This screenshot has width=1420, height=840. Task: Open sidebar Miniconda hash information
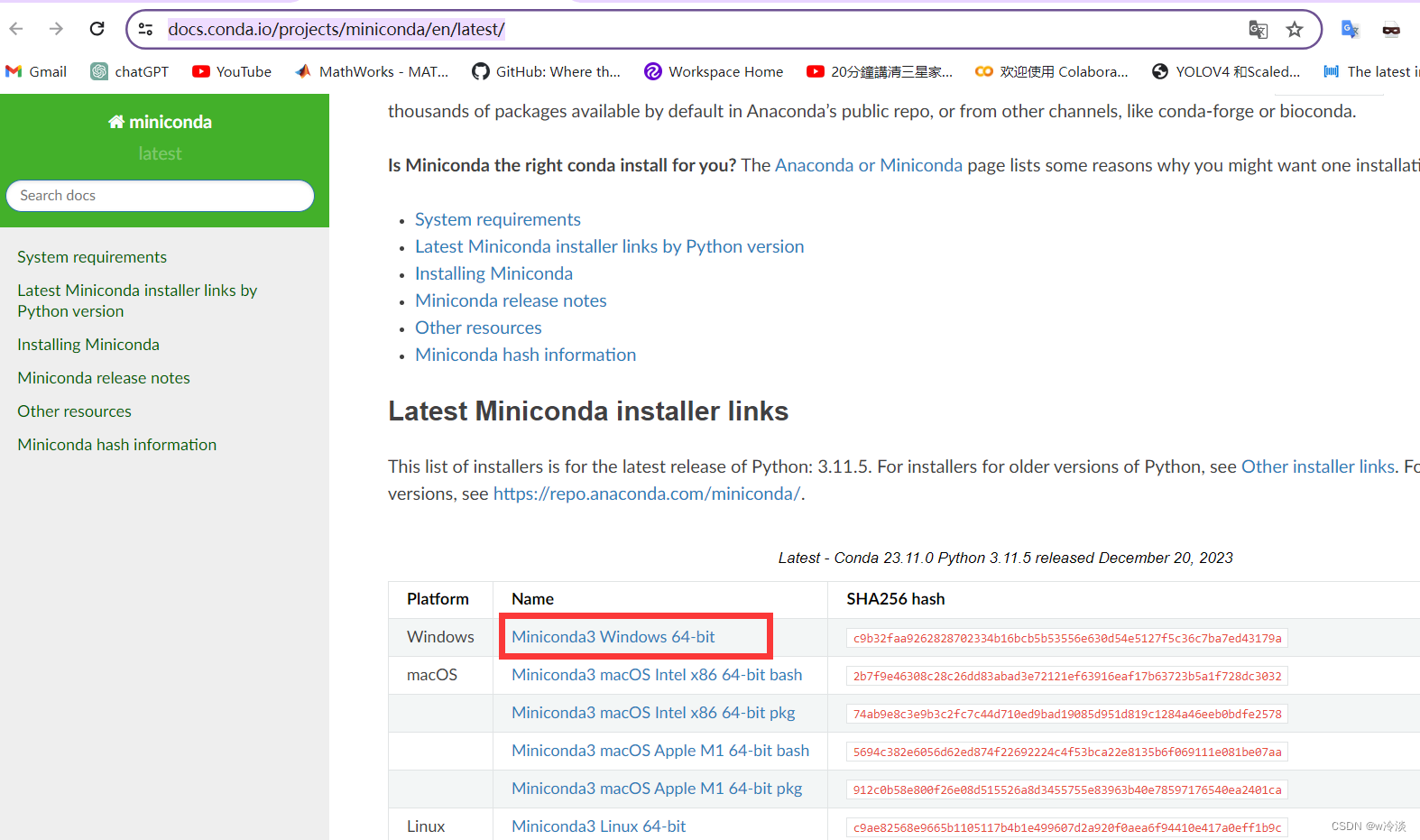pos(117,445)
